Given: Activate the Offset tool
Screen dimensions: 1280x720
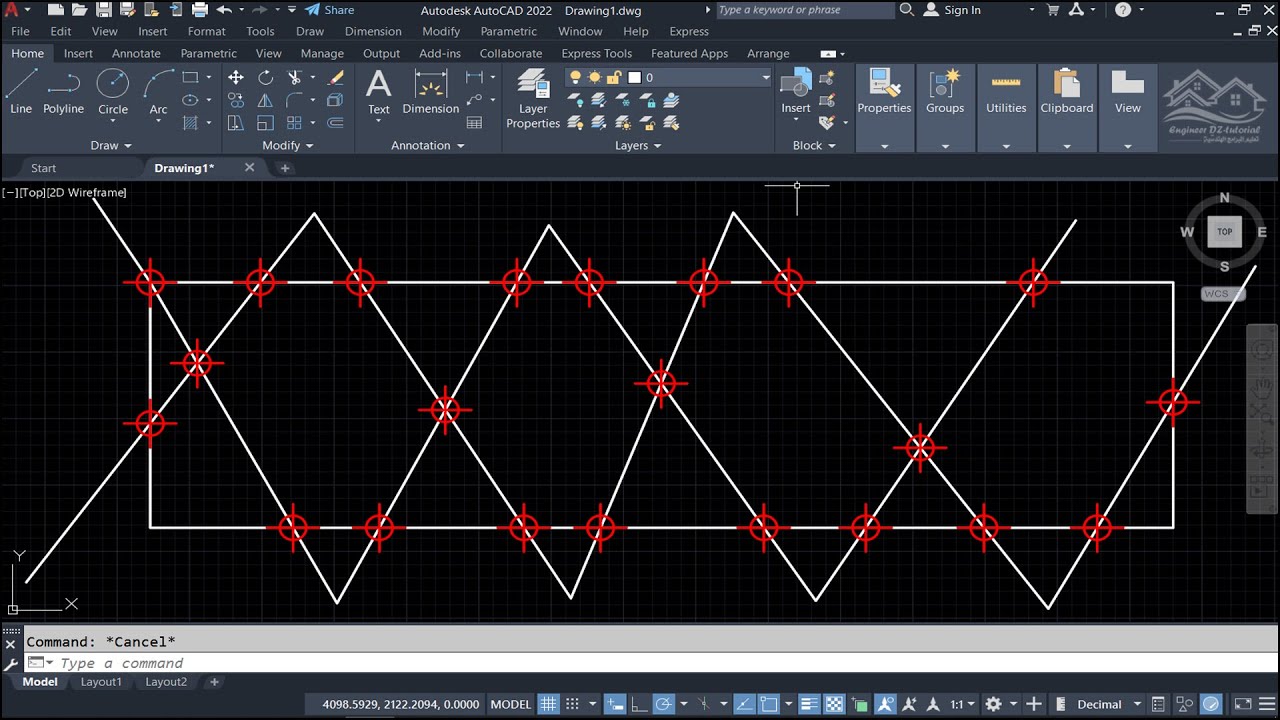Looking at the screenshot, I should click(x=336, y=123).
